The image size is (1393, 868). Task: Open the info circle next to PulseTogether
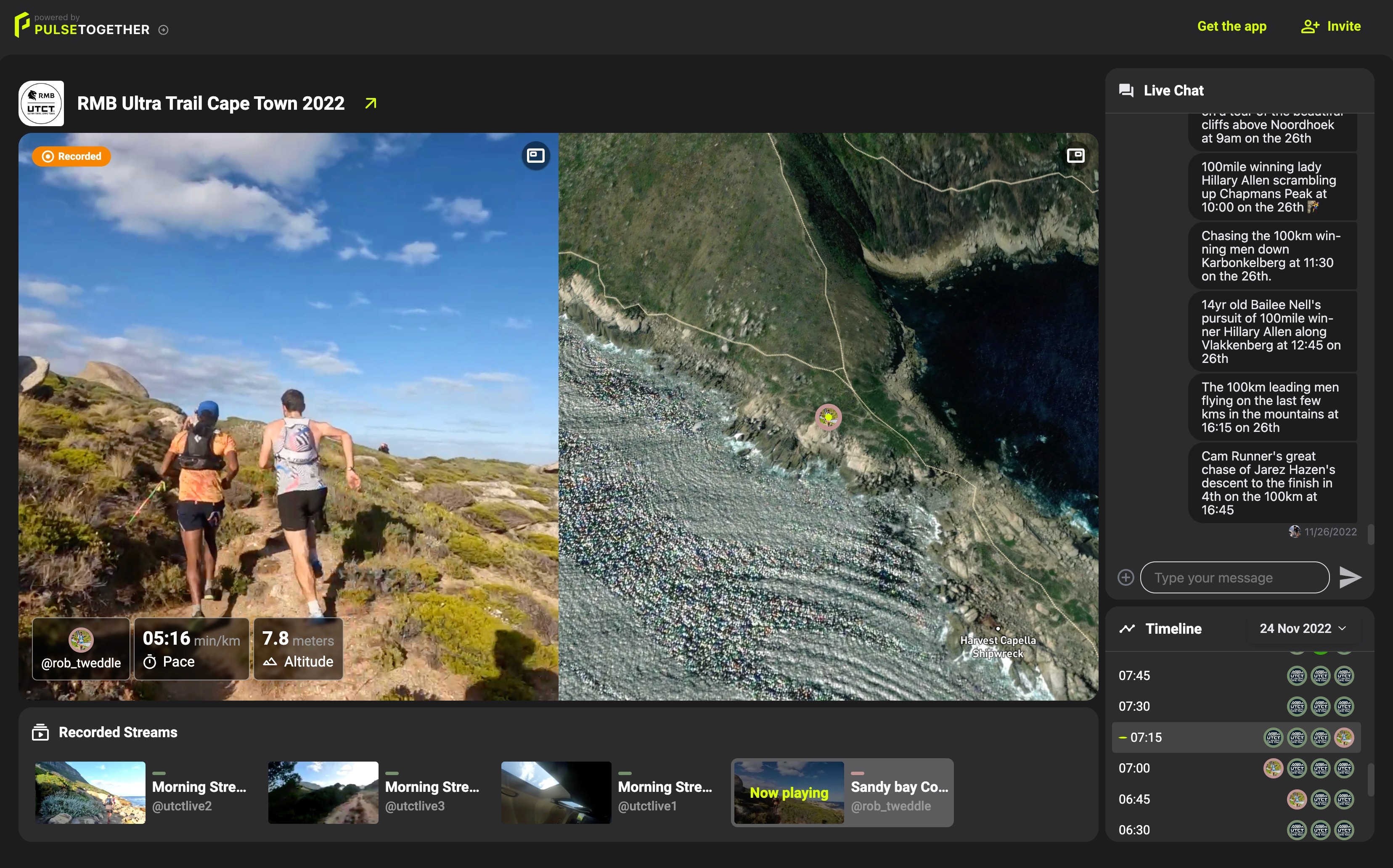(163, 30)
